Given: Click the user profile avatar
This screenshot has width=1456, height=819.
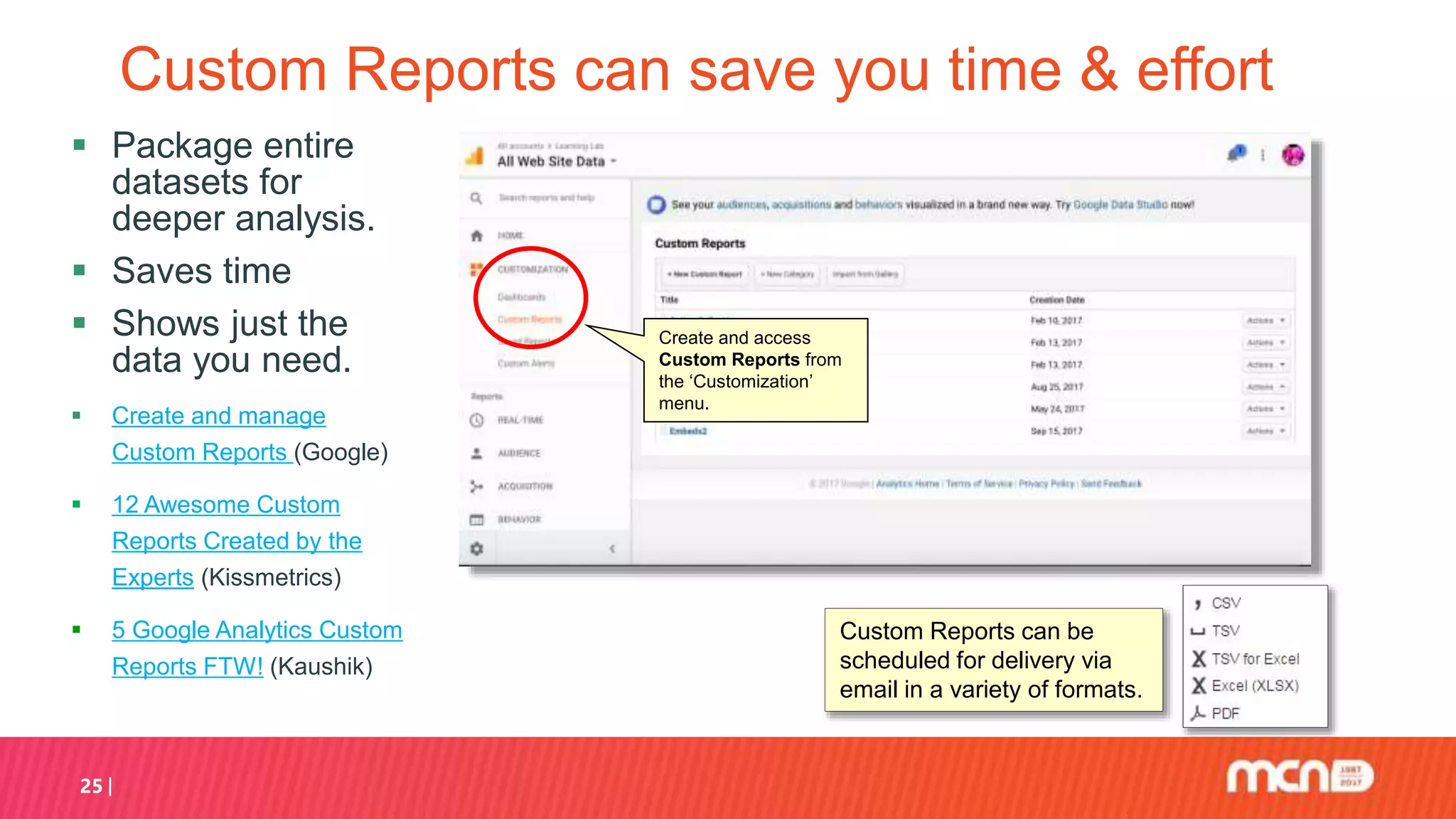Looking at the screenshot, I should pyautogui.click(x=1292, y=154).
